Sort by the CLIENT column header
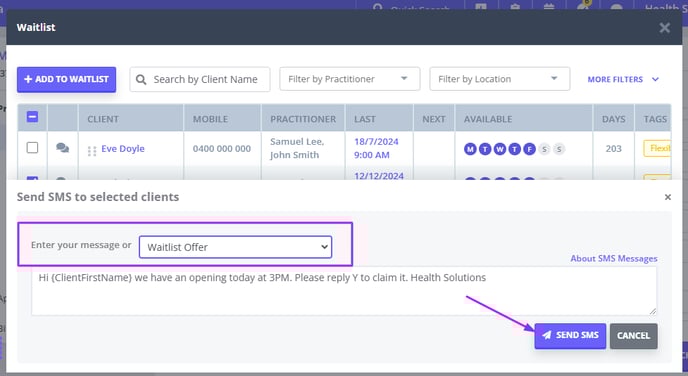The height and width of the screenshot is (376, 688). pyautogui.click(x=103, y=119)
